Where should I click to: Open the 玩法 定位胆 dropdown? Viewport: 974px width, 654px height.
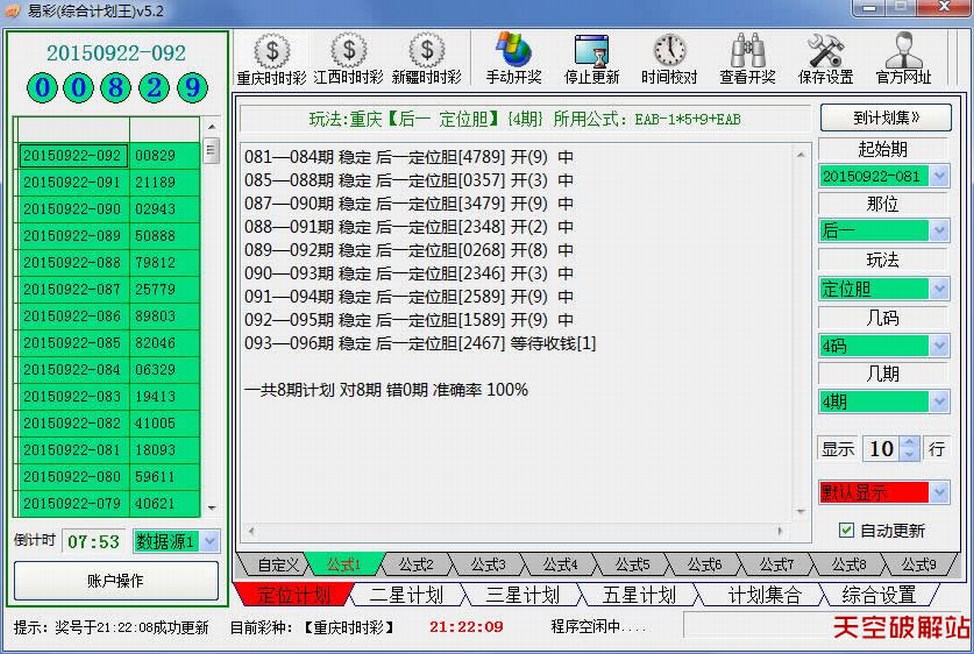click(x=938, y=289)
